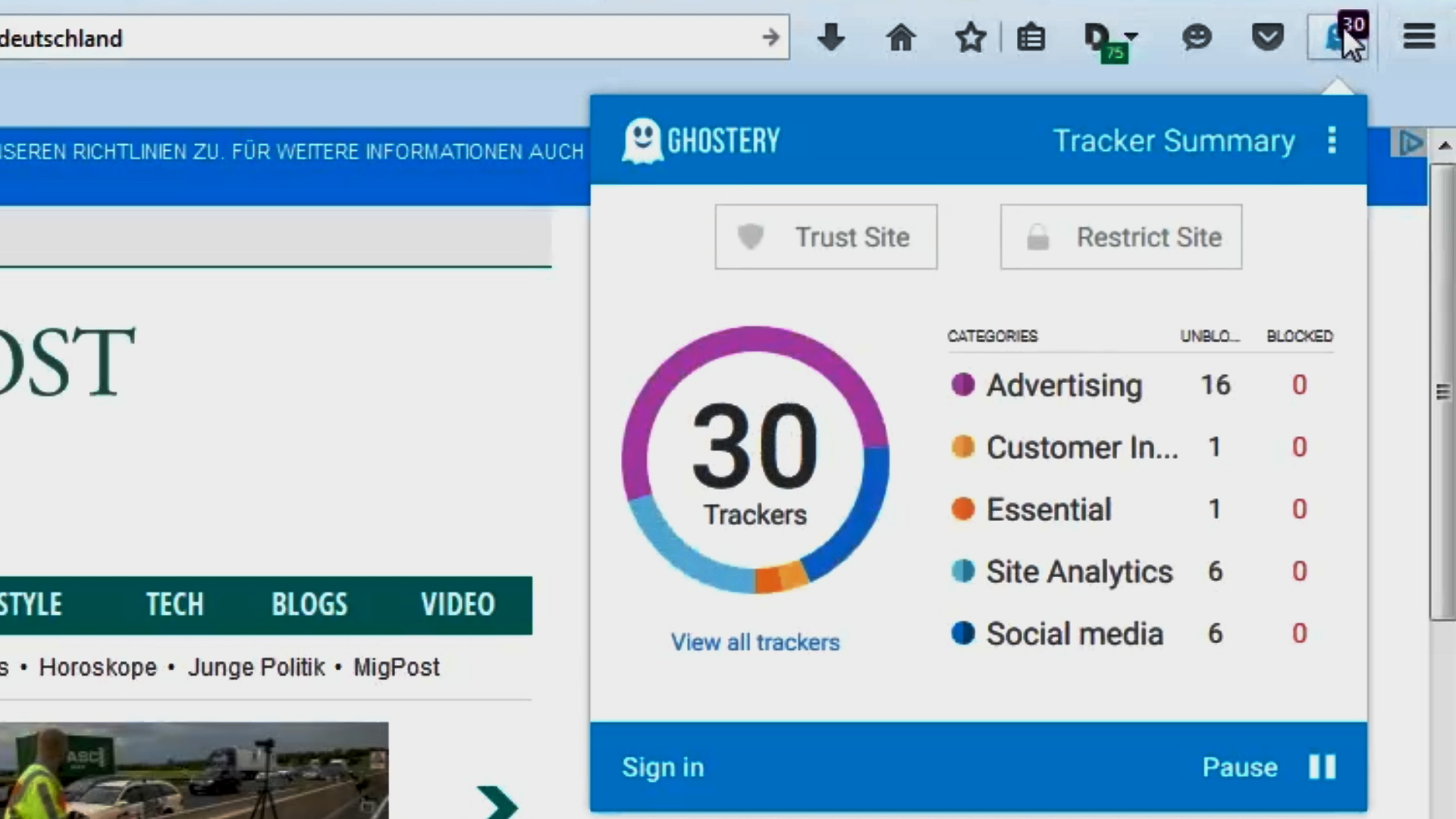Viewport: 1456px width, 819px height.
Task: Click the UNBLO... column header
Action: tap(1210, 336)
